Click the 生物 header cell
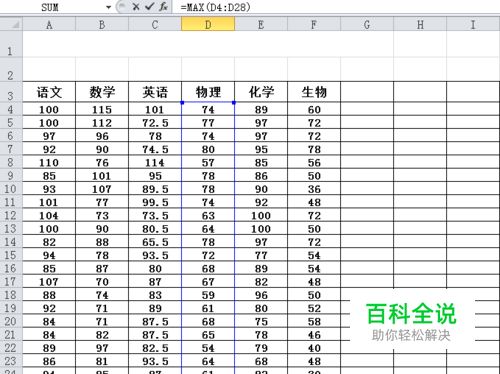The image size is (500, 374). coord(314,92)
